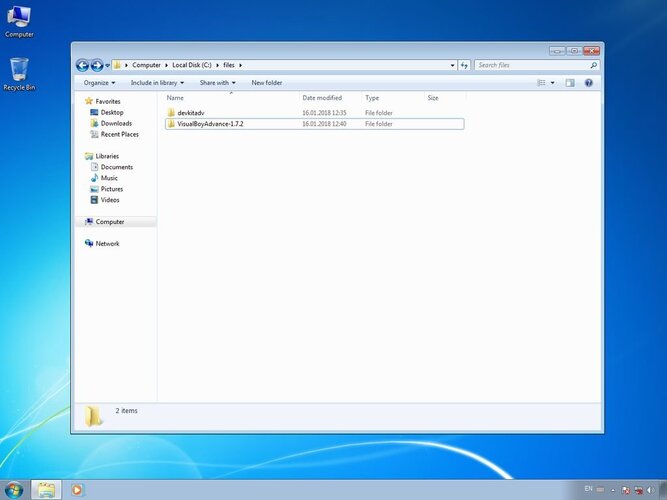Screen dimensions: 667x500
Task: Open Recent Places in navigation pane
Action: point(120,134)
